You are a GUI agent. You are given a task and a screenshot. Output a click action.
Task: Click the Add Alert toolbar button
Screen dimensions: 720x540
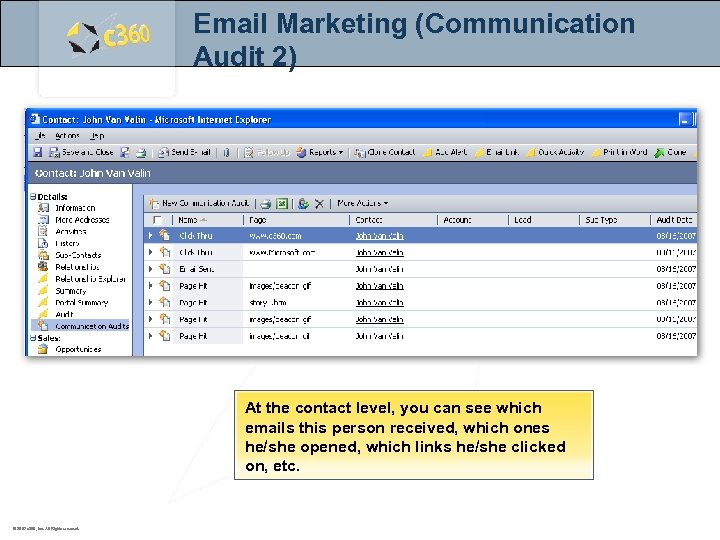click(445, 152)
